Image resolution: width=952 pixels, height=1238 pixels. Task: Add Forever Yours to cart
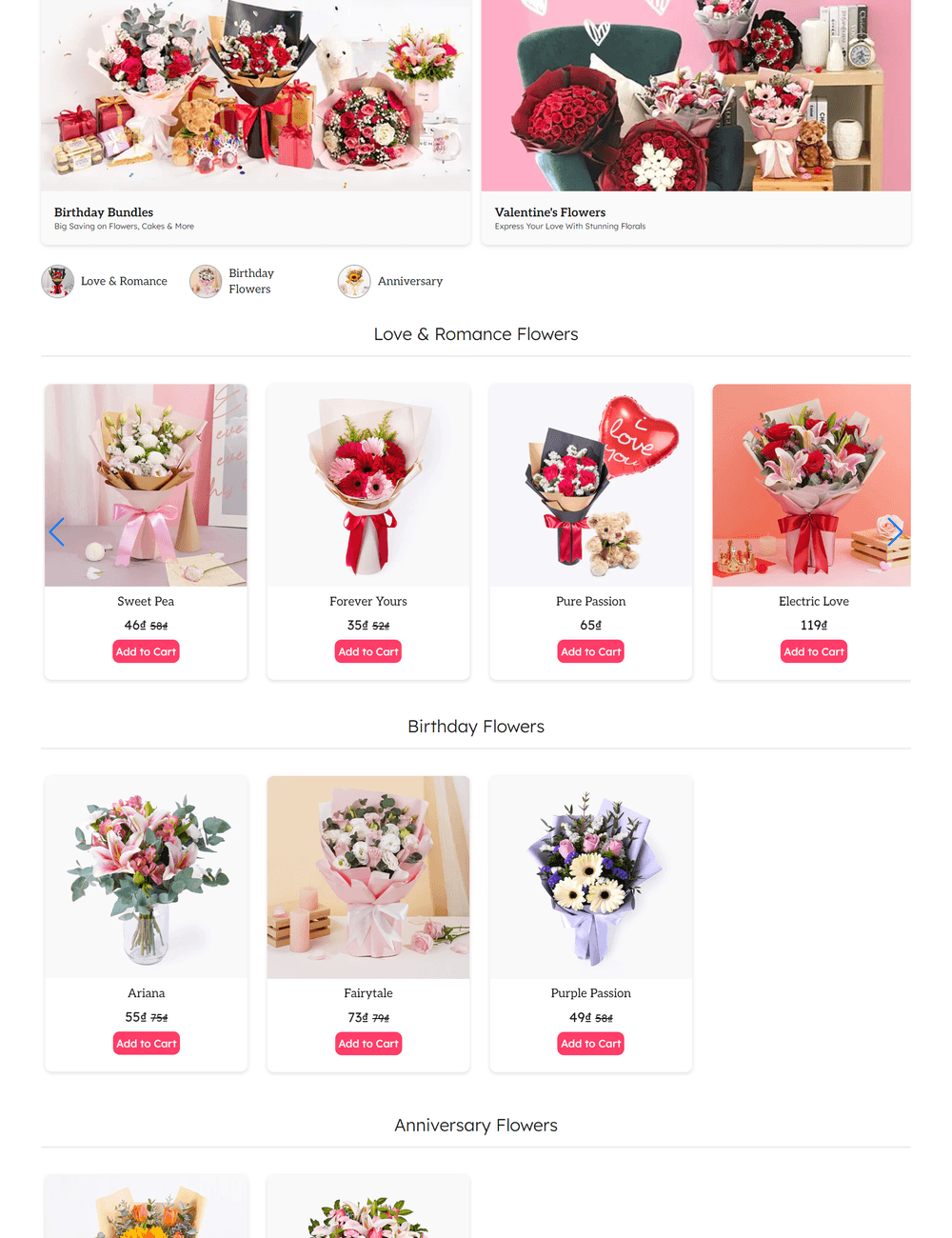368,651
